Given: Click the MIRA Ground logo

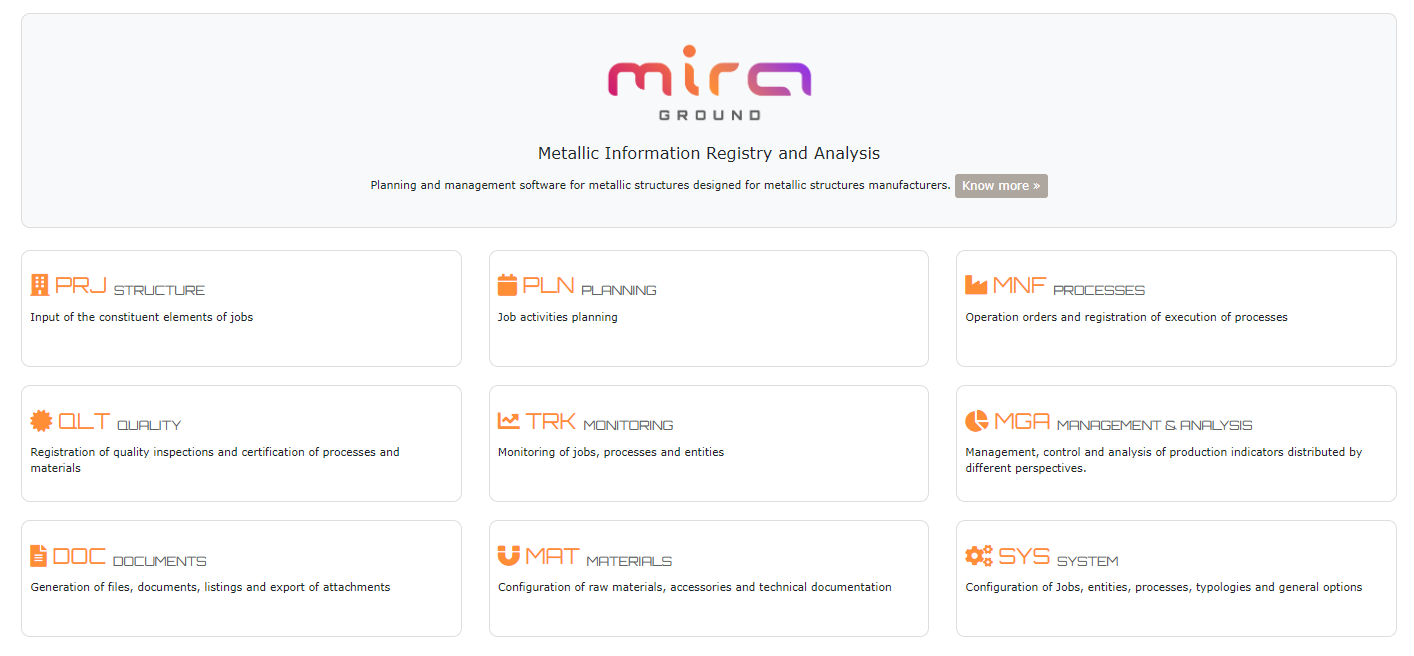Looking at the screenshot, I should (709, 83).
